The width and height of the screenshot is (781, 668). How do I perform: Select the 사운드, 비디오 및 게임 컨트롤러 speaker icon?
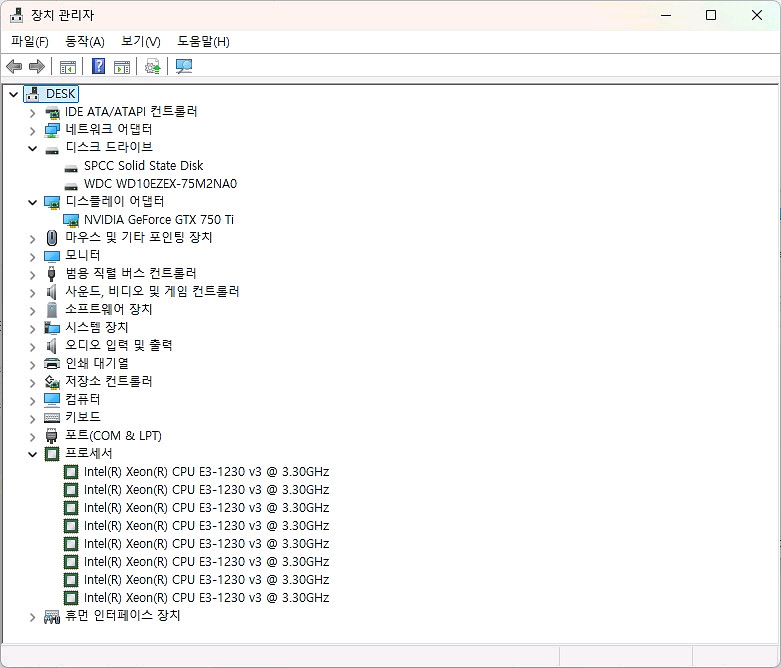click(51, 291)
